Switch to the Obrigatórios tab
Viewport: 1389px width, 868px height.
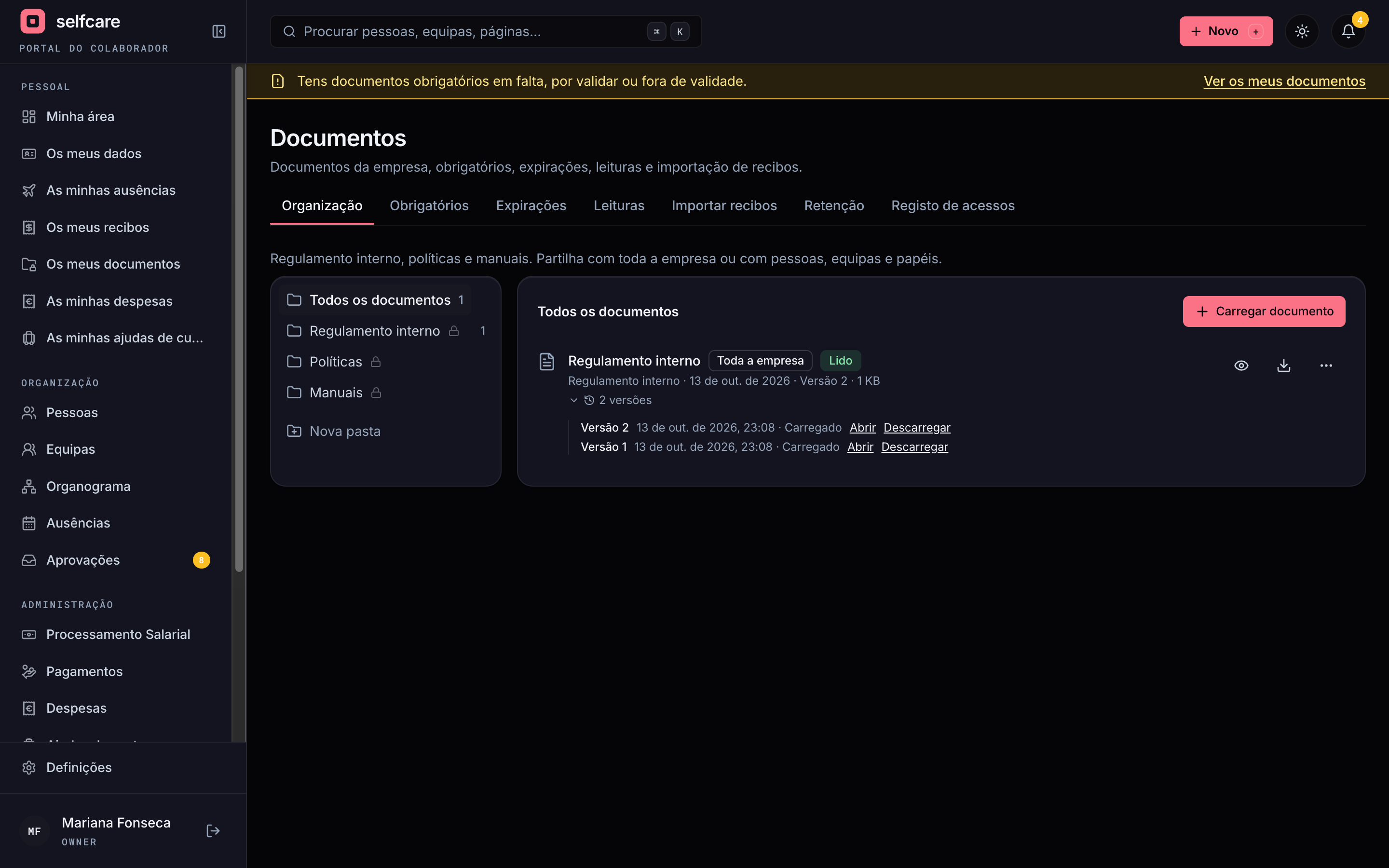[x=429, y=205]
